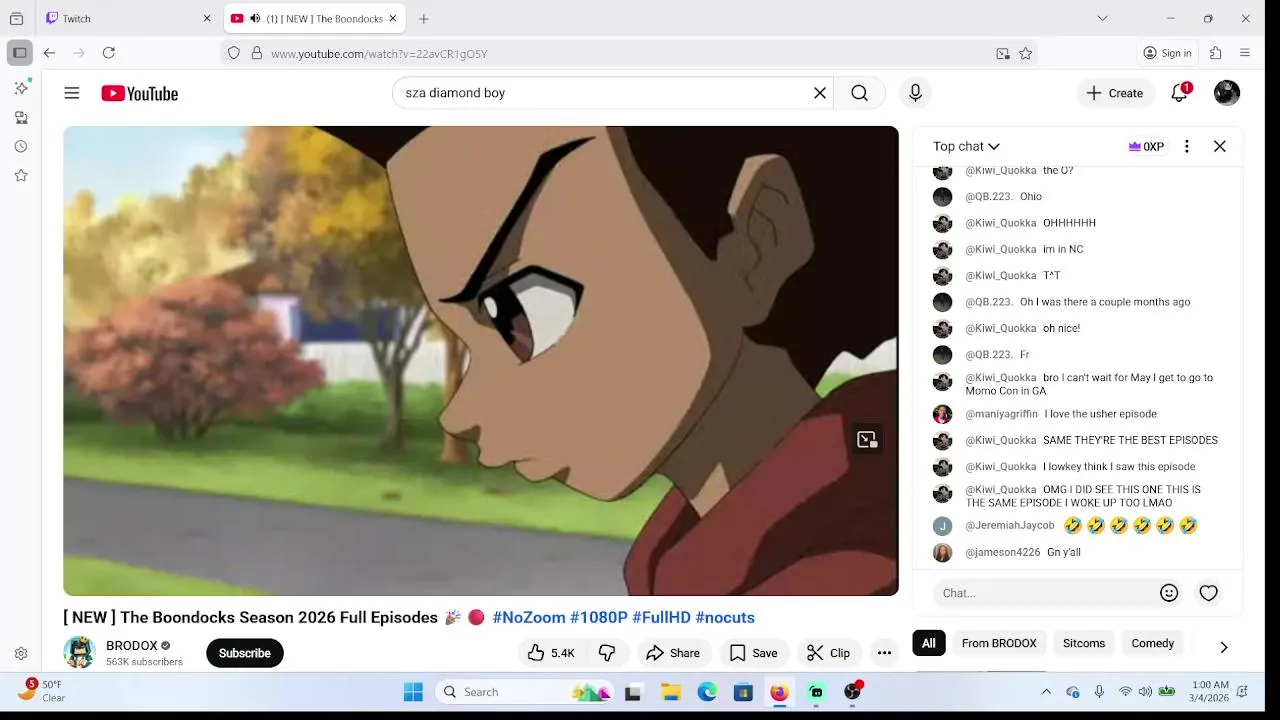The image size is (1280, 720).
Task: Create a Clip of the video
Action: pos(828,653)
